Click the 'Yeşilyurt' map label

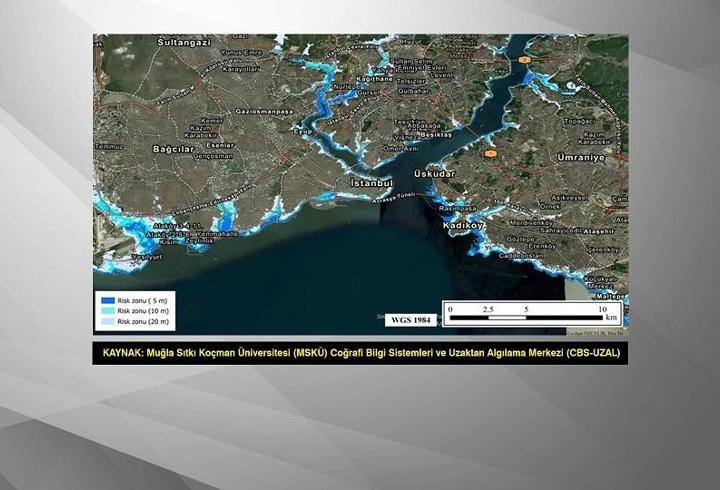[x=147, y=257]
